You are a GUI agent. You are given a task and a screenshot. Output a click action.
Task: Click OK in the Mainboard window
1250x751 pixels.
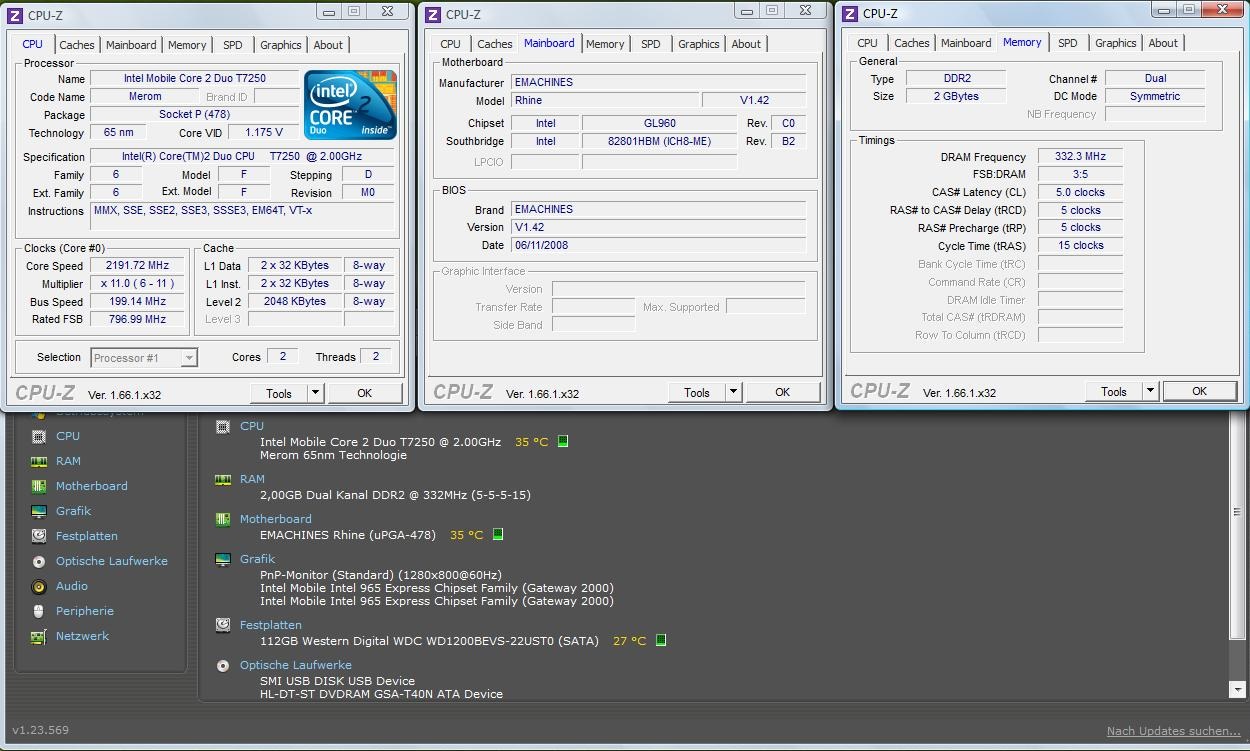pos(783,392)
